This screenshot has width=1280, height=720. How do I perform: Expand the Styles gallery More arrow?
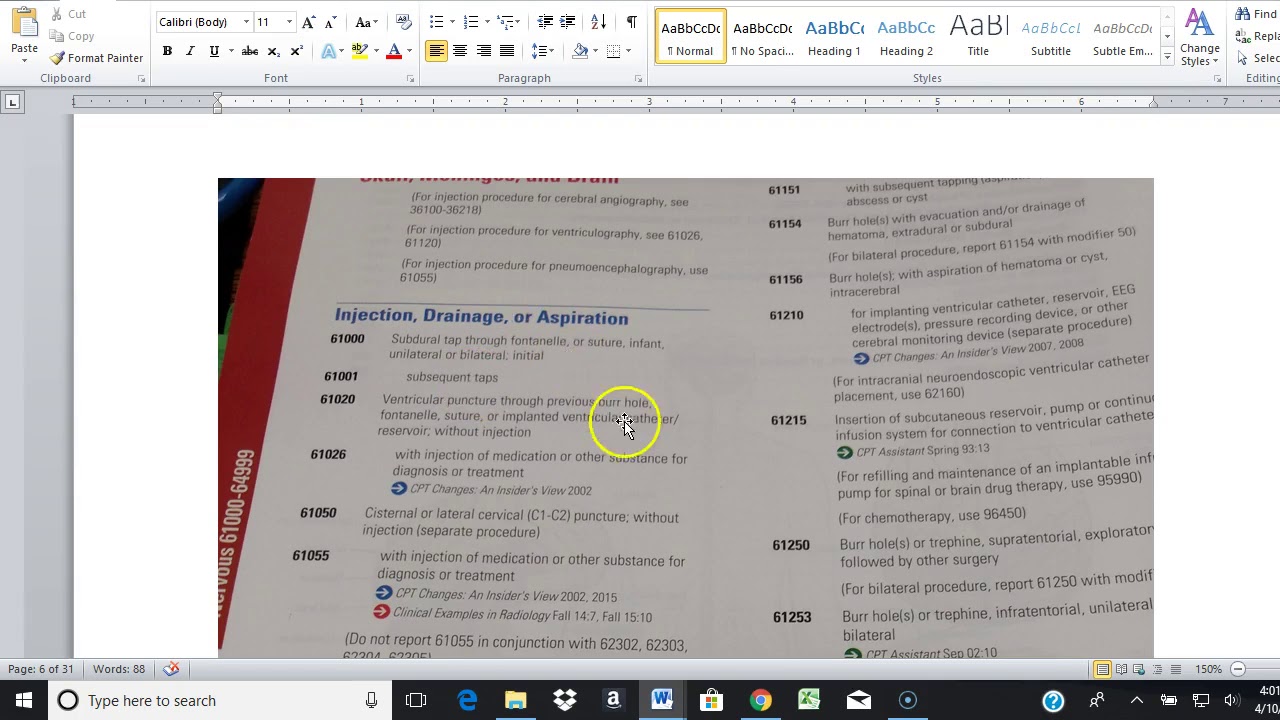(x=1167, y=58)
